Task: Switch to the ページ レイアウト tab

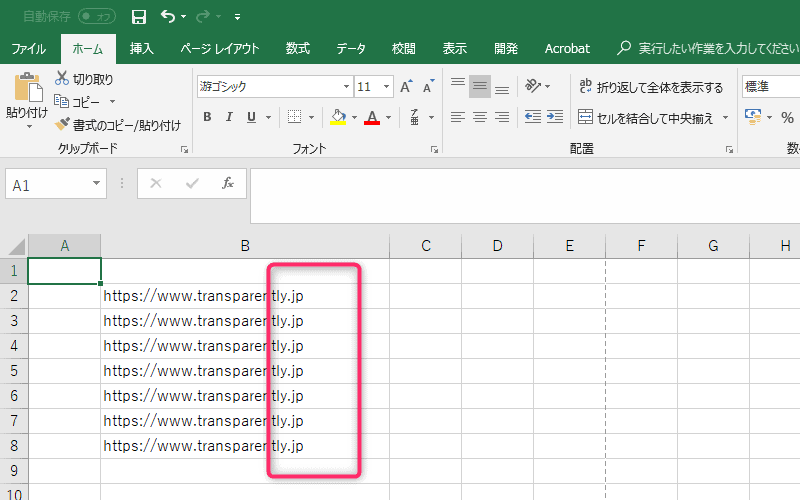Action: [x=220, y=49]
